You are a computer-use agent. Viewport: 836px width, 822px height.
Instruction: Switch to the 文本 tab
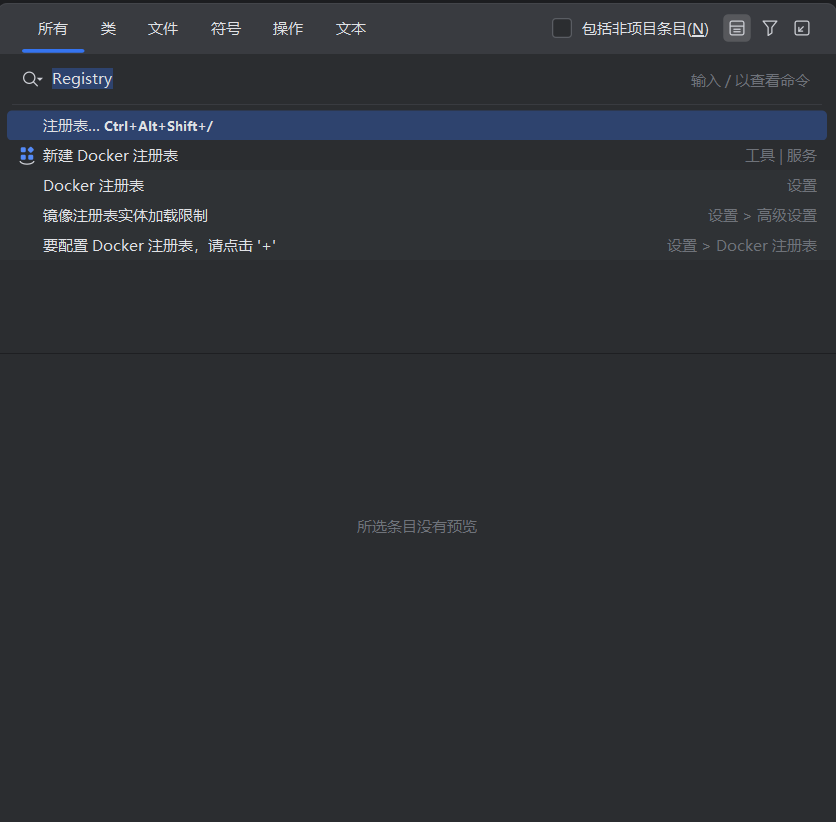coord(350,29)
